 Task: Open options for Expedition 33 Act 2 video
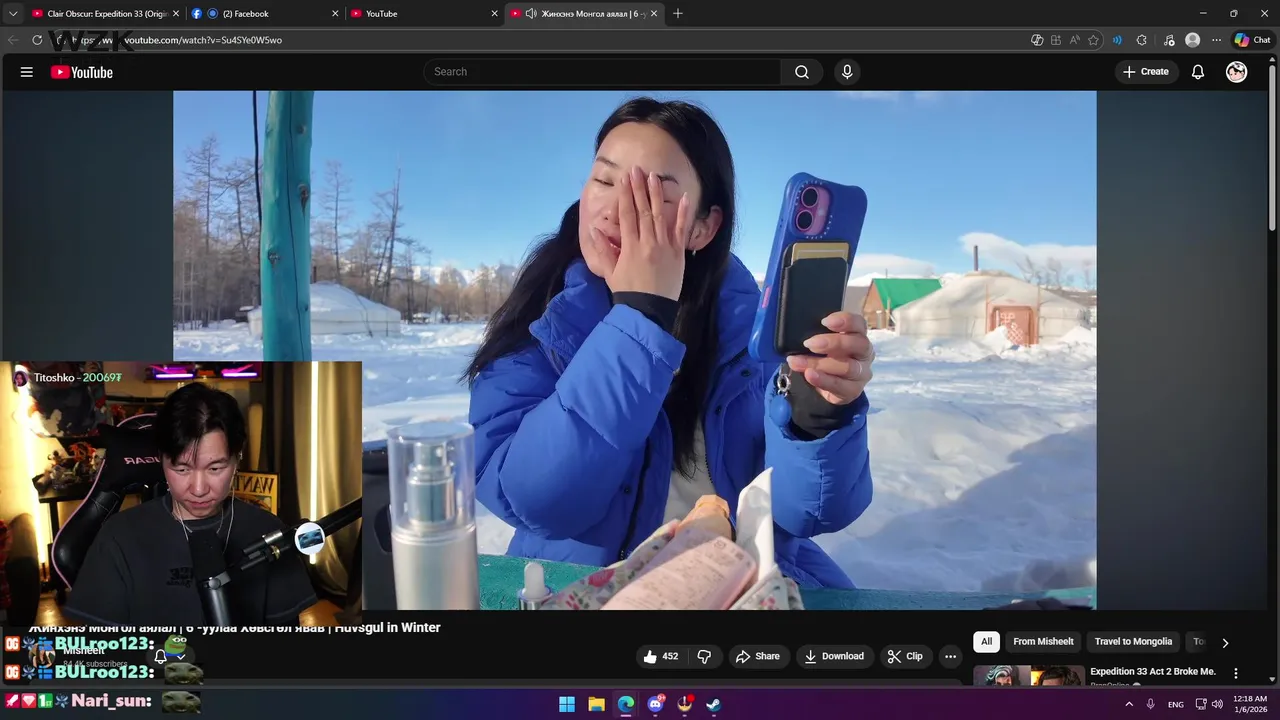[1236, 674]
